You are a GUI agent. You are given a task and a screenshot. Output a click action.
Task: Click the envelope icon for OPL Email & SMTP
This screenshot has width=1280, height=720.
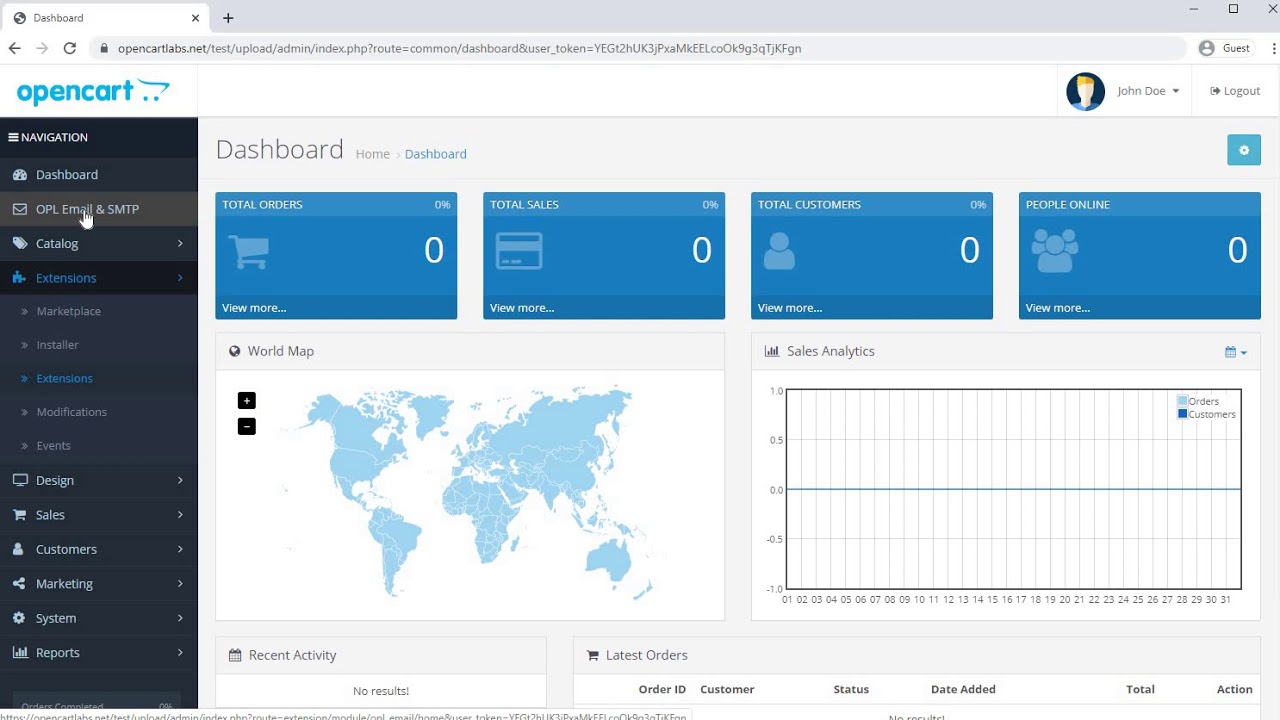[20, 209]
